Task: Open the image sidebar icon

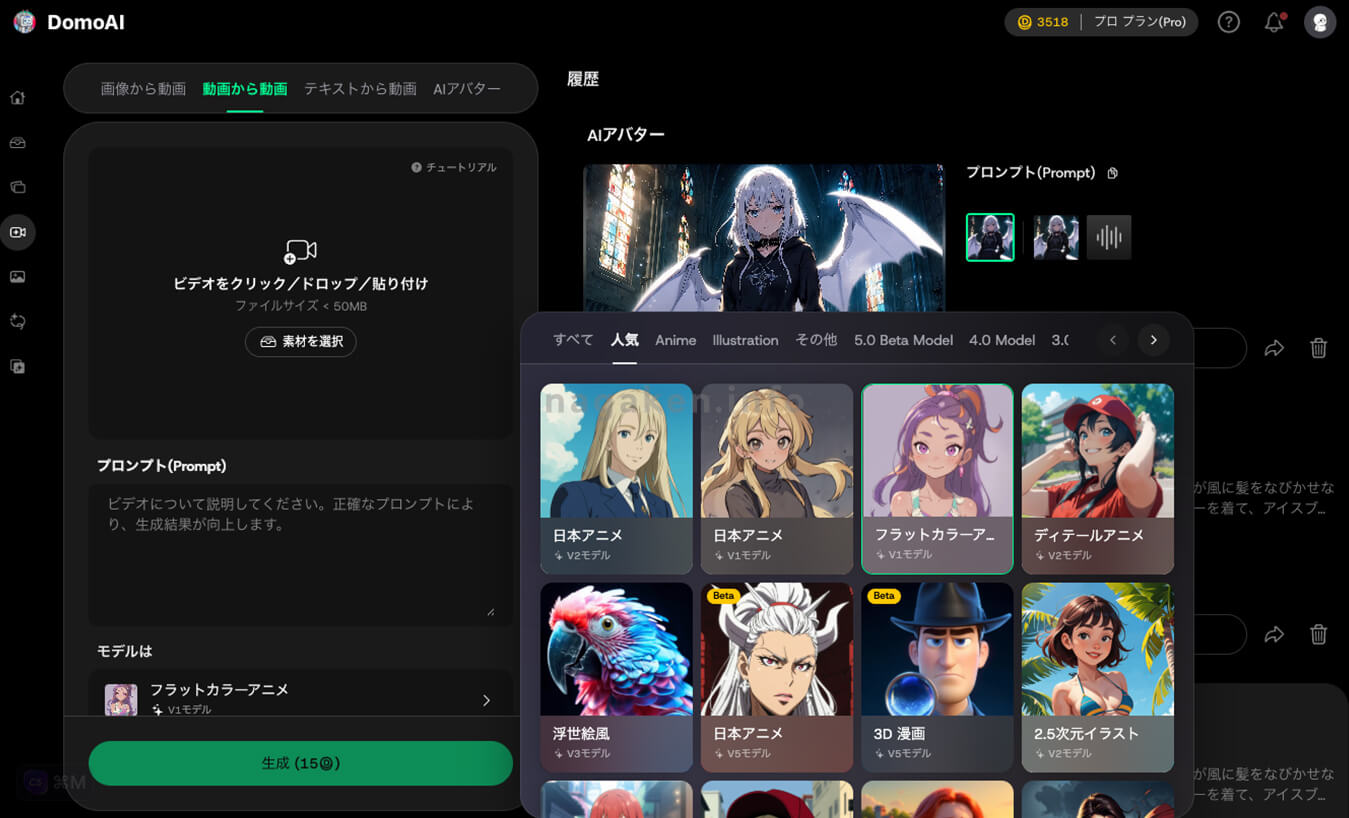Action: [x=17, y=277]
